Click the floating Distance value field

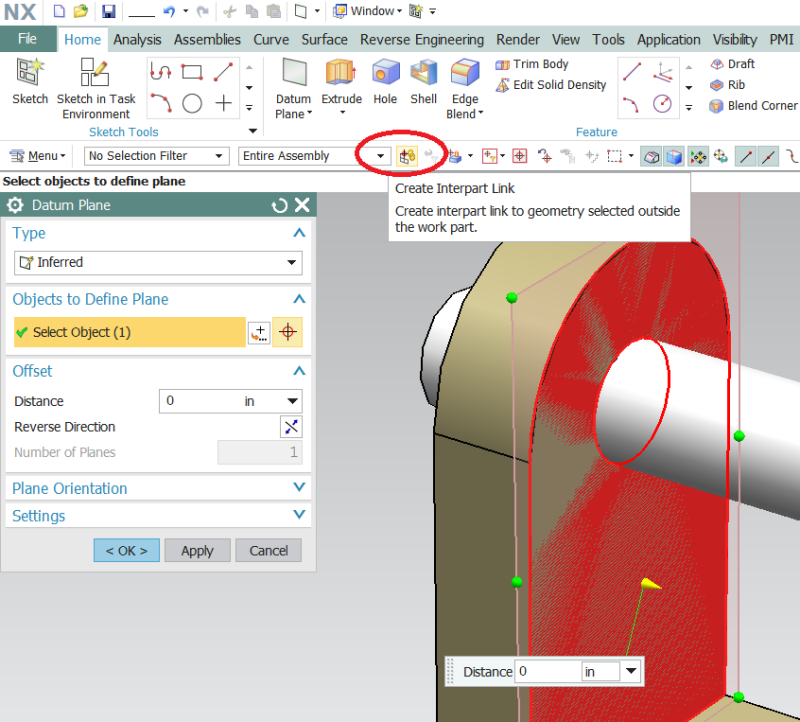[x=548, y=671]
